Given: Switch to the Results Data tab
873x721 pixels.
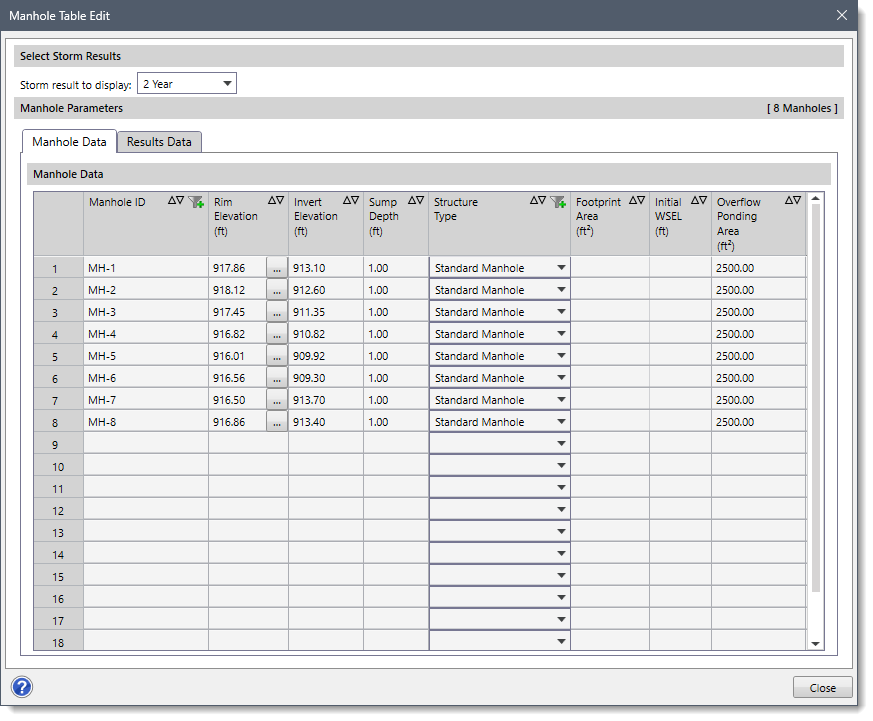Looking at the screenshot, I should tap(158, 141).
